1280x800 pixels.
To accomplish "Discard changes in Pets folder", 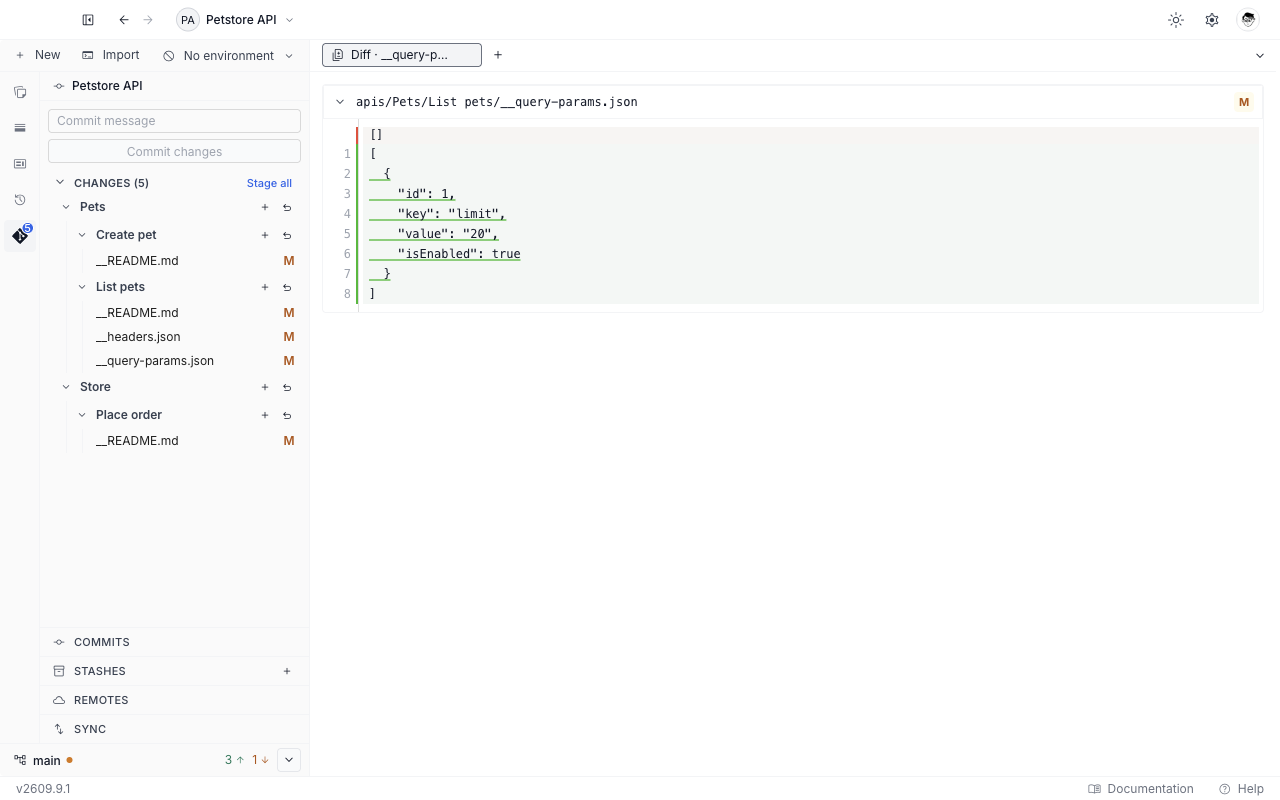I will (287, 207).
